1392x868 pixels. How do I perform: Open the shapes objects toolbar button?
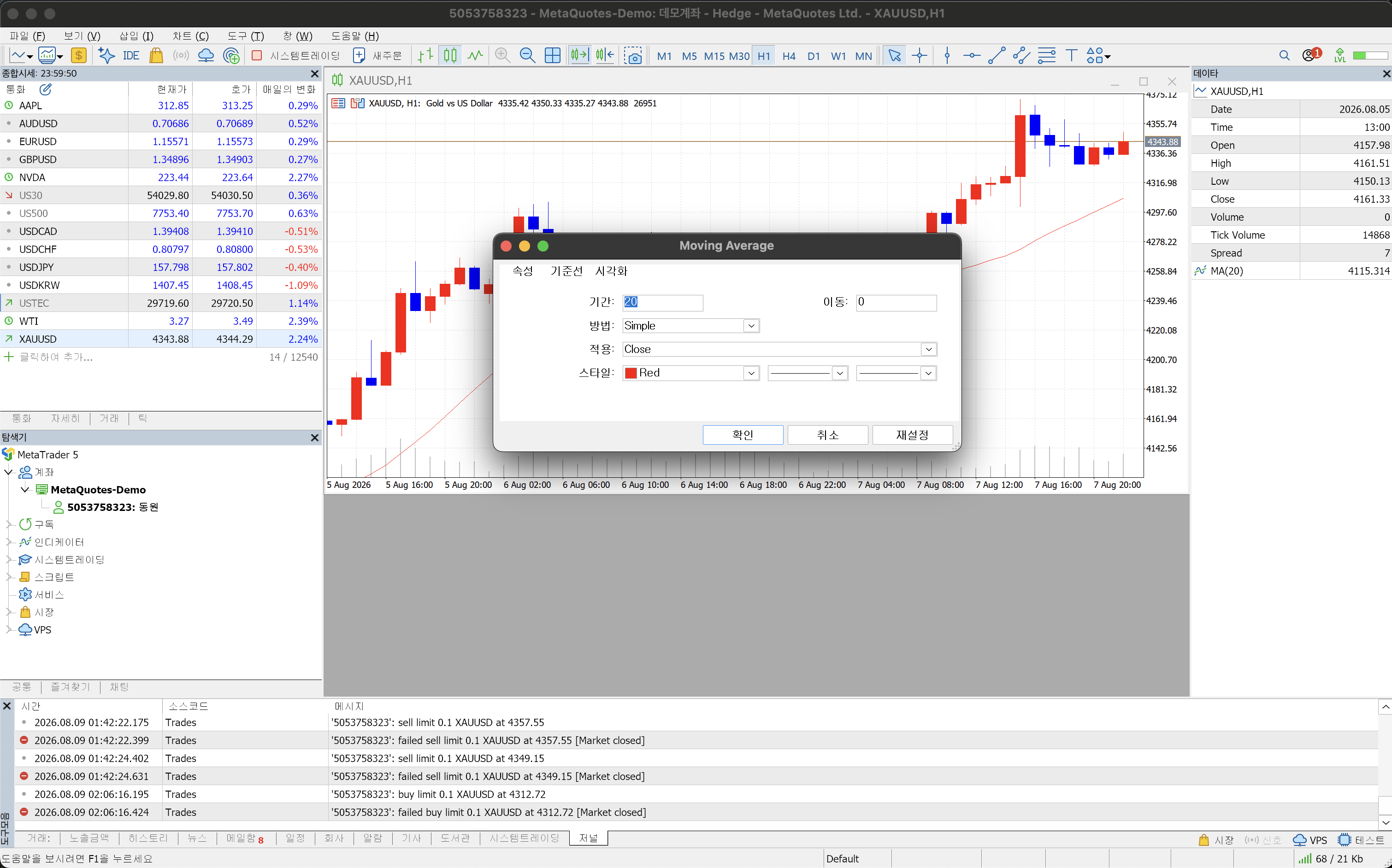click(x=1098, y=56)
